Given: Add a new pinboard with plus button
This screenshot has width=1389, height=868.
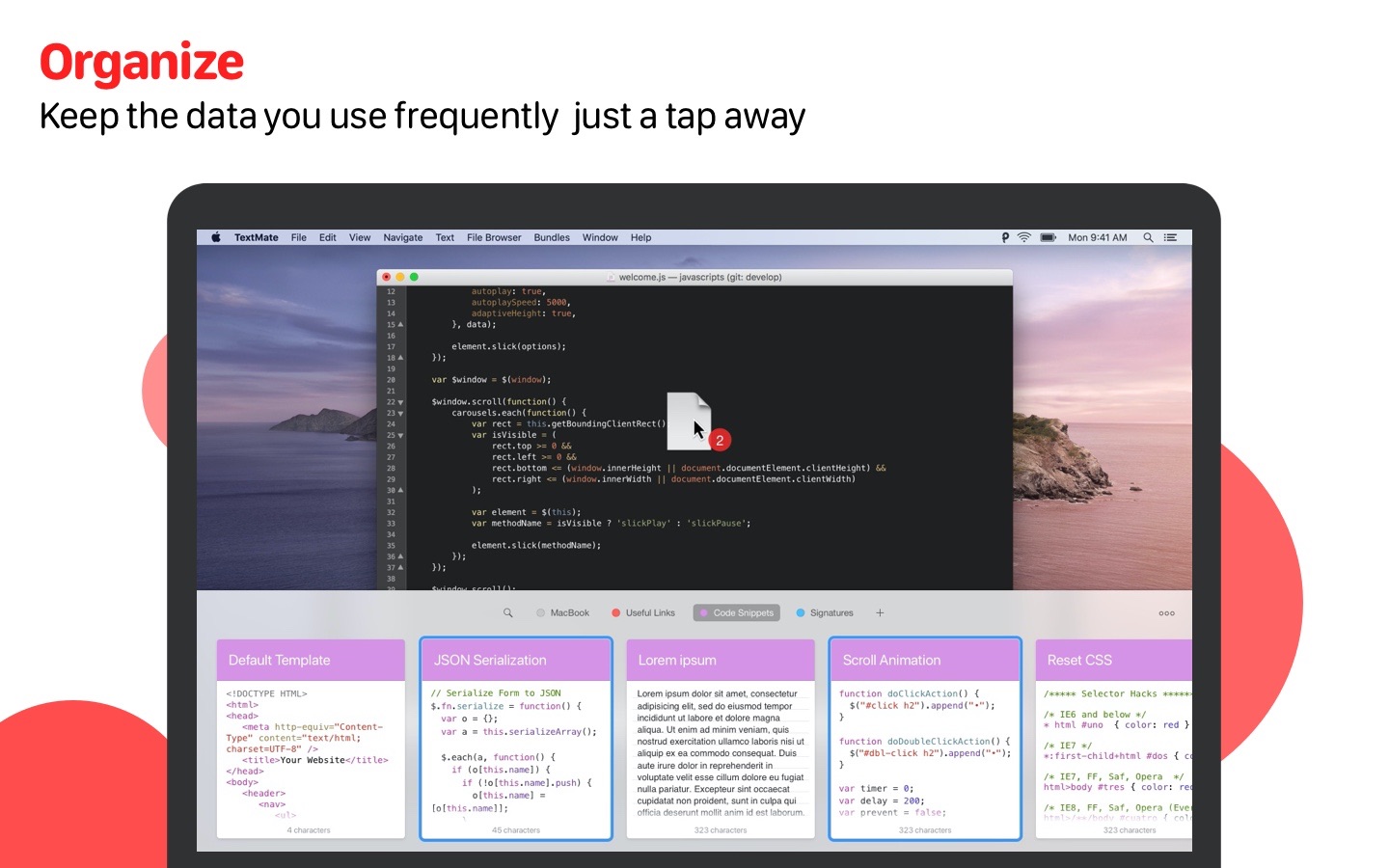Looking at the screenshot, I should [x=880, y=612].
